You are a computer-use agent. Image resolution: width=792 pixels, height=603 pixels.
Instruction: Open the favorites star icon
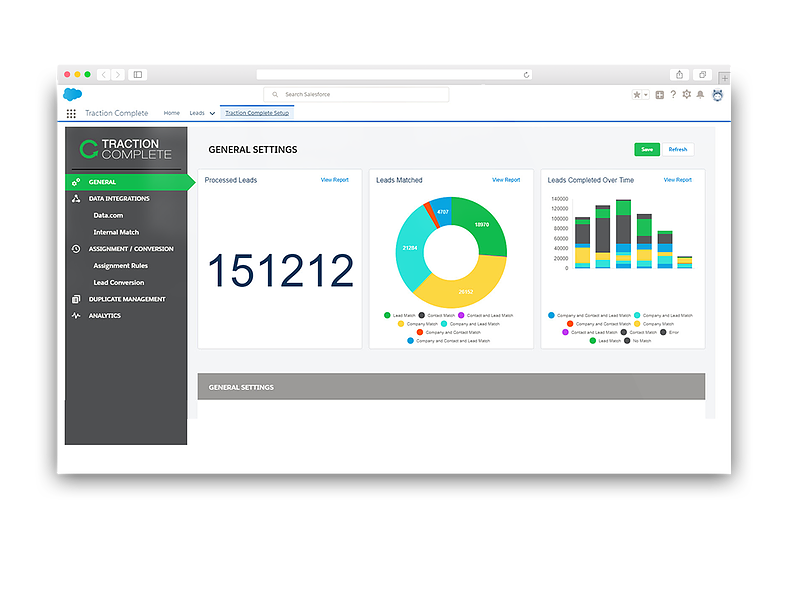637,94
